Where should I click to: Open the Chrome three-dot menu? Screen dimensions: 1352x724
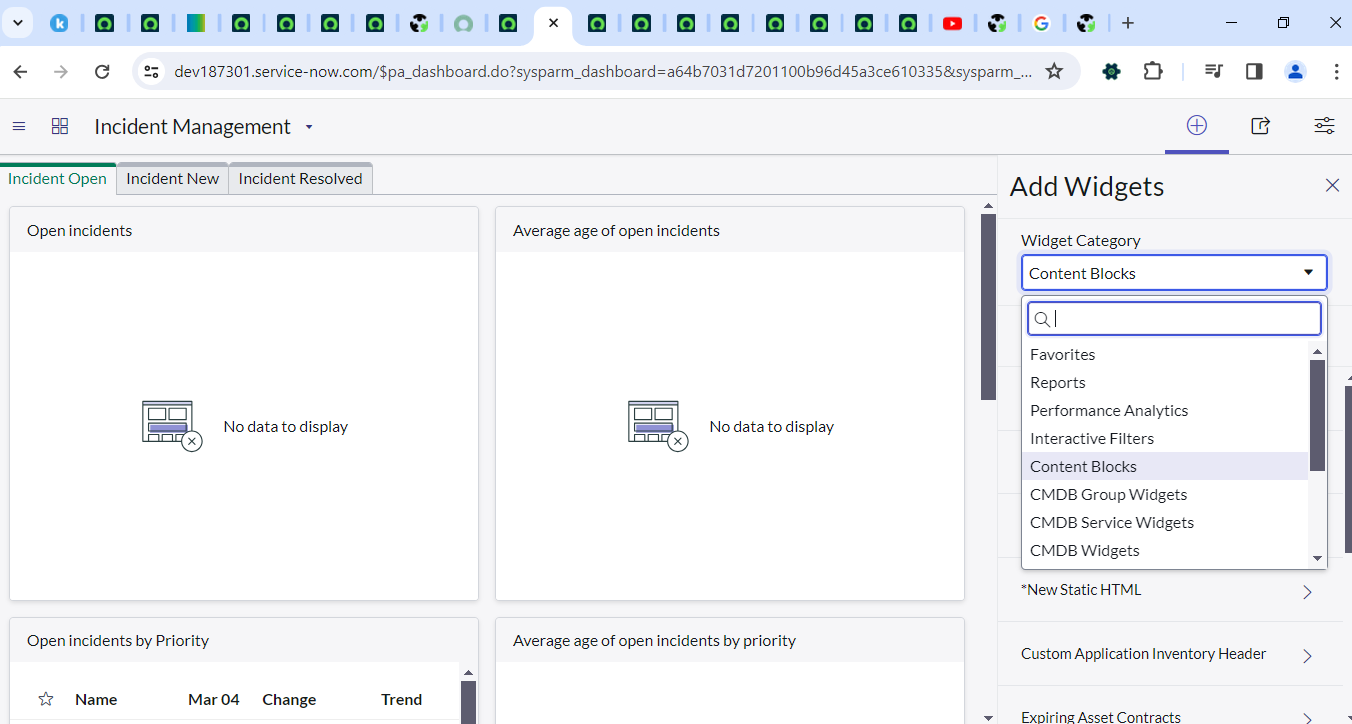(1336, 71)
